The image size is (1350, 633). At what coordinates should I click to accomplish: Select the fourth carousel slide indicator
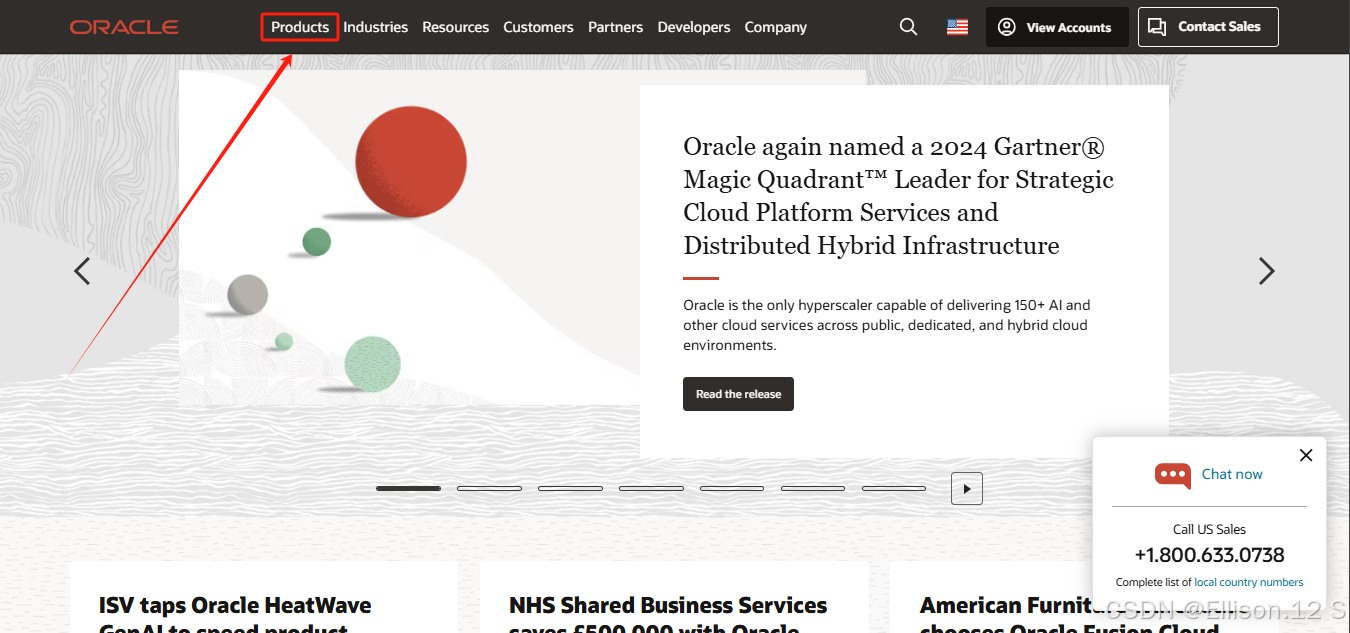(x=651, y=488)
